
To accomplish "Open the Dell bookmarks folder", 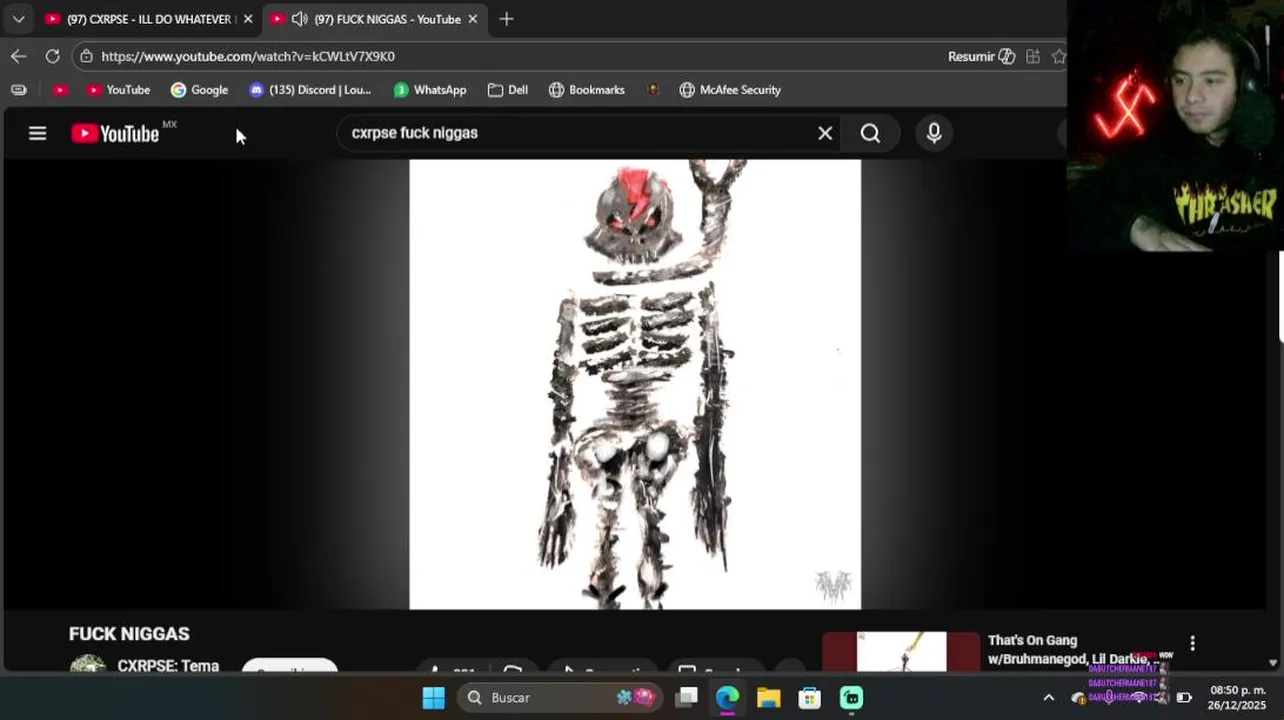I will coord(508,90).
